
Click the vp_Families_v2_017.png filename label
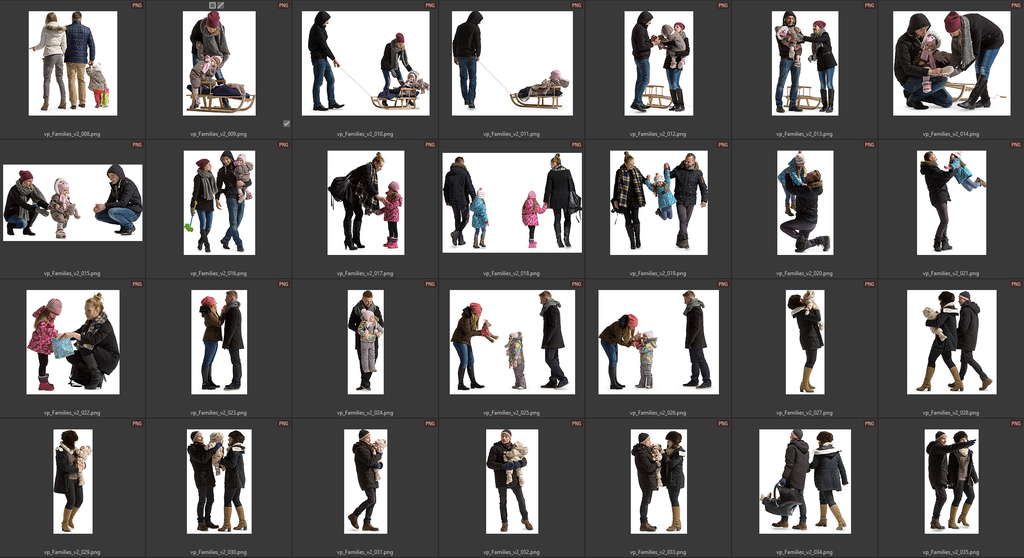point(365,273)
